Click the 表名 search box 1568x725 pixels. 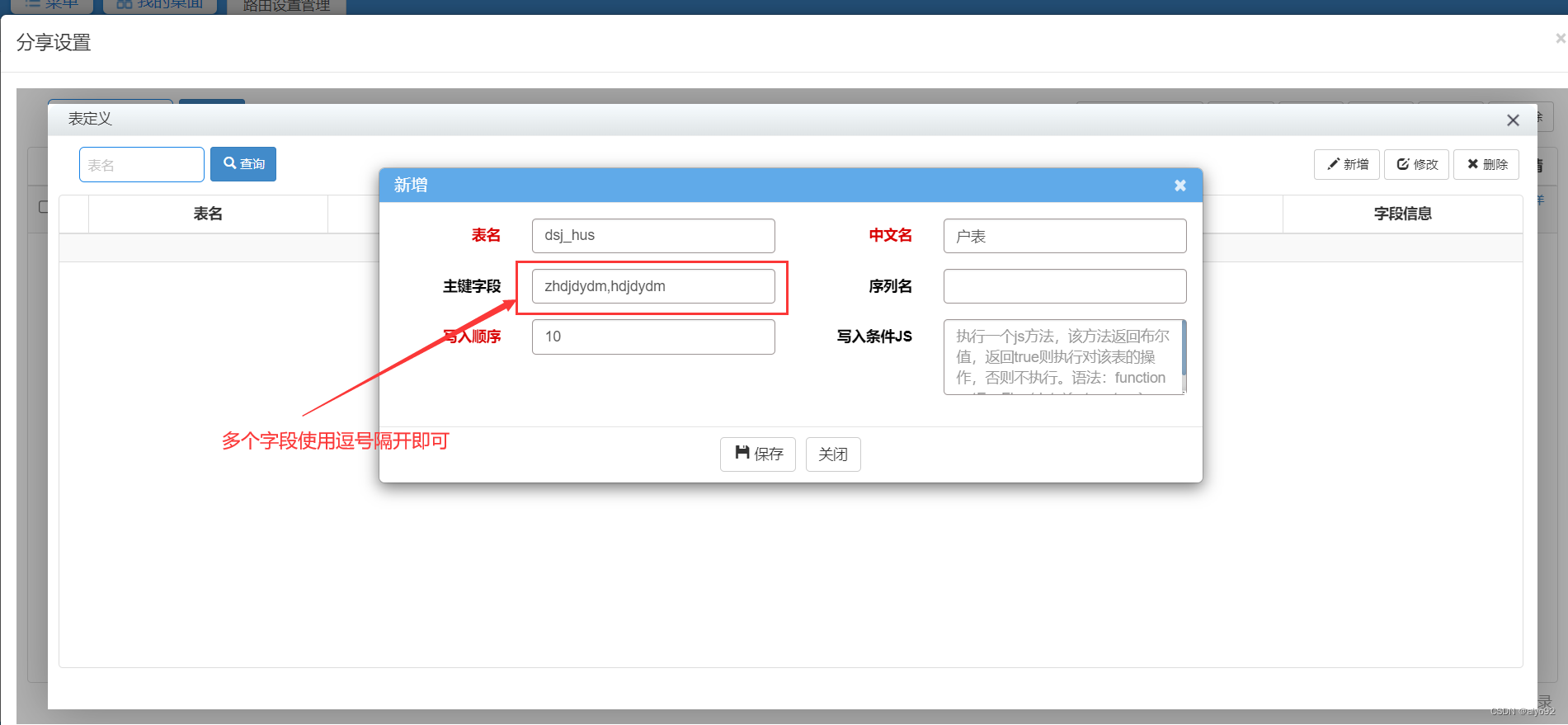pos(142,165)
